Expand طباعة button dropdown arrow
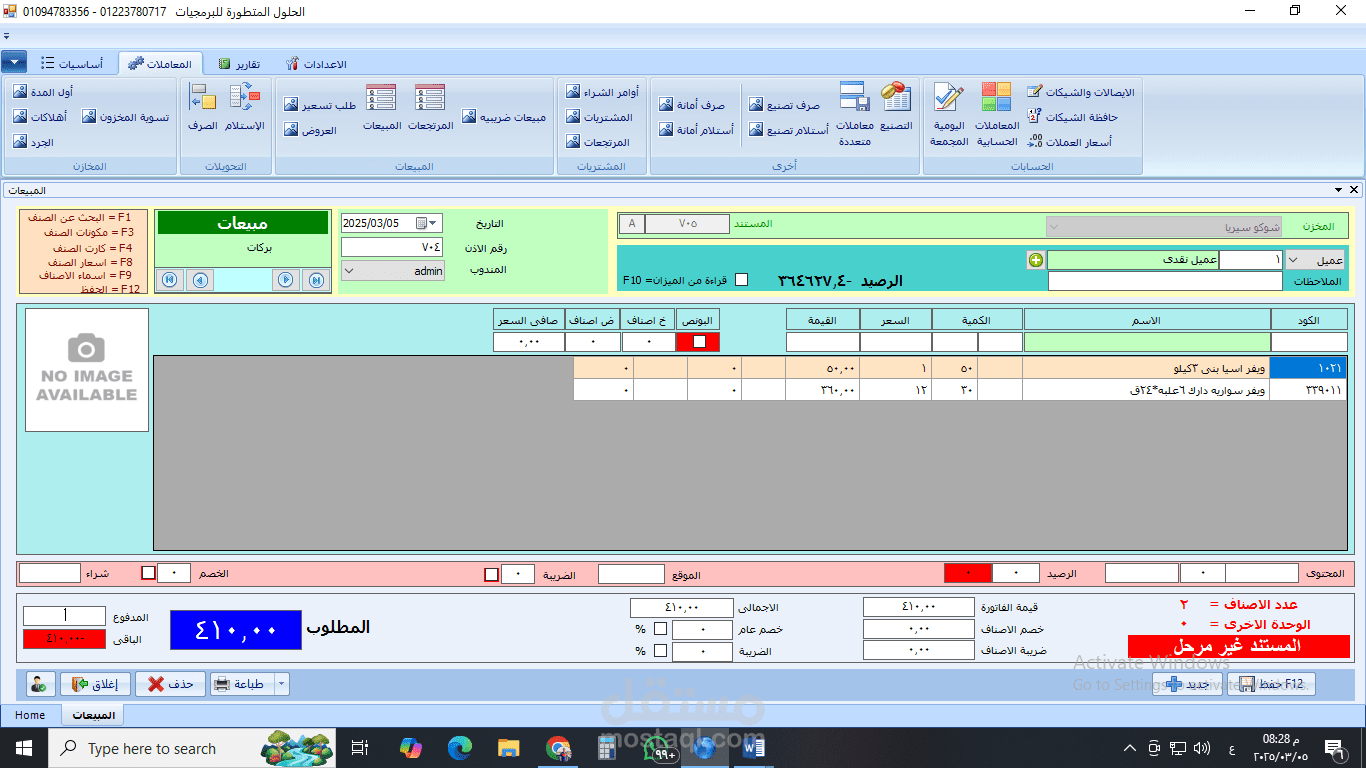Image resolution: width=1366 pixels, height=768 pixels. tap(281, 684)
